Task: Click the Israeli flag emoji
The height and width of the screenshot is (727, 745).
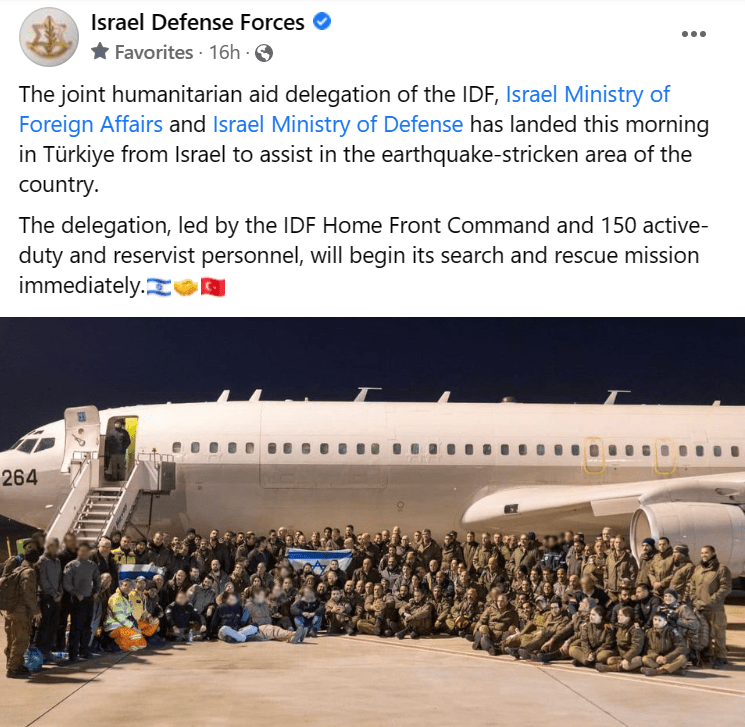Action: point(159,287)
